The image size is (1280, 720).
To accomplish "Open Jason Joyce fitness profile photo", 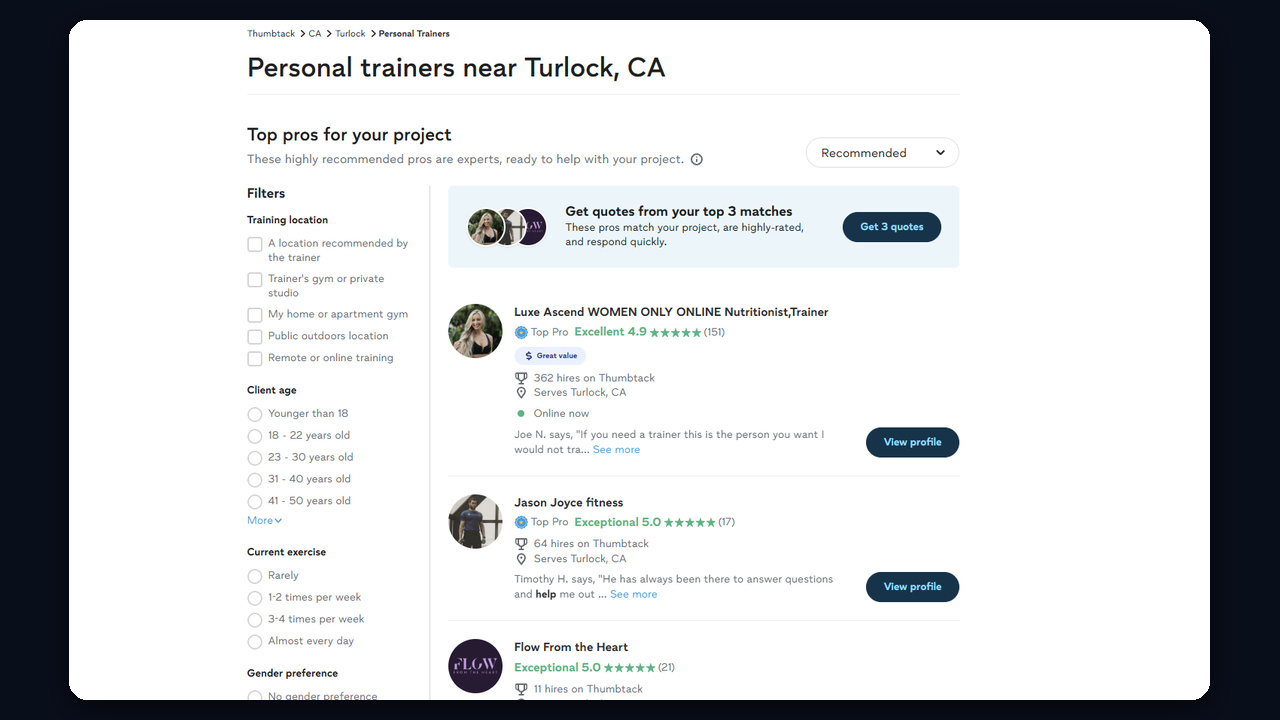I will click(475, 521).
